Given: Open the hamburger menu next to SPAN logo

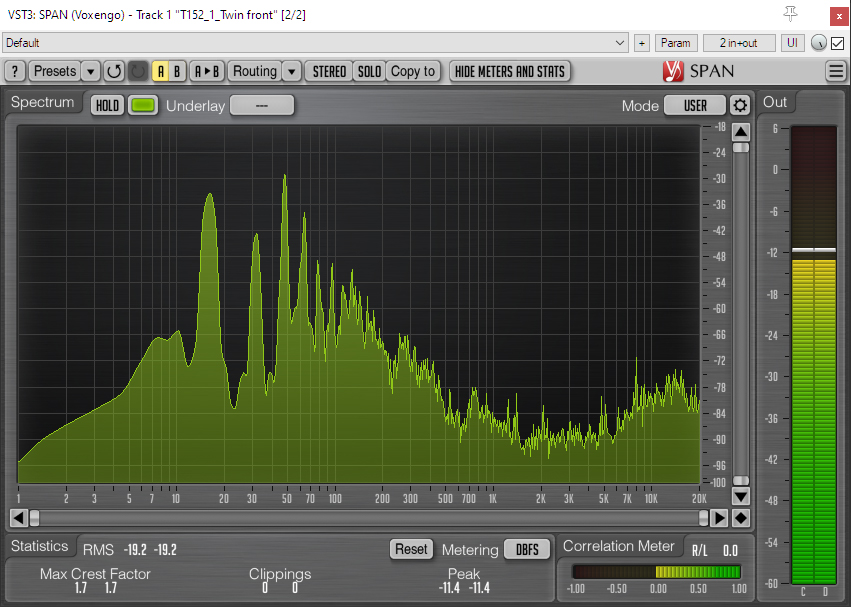Looking at the screenshot, I should [x=836, y=71].
